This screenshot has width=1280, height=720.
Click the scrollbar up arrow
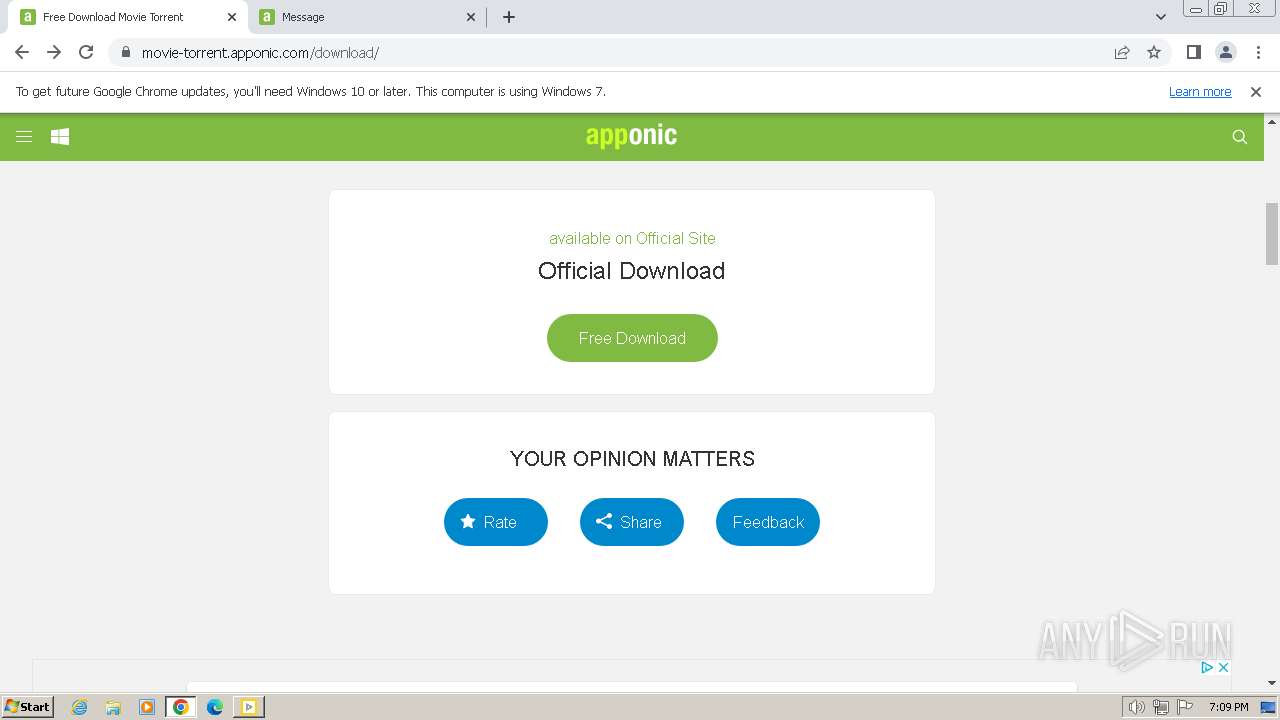(1272, 121)
